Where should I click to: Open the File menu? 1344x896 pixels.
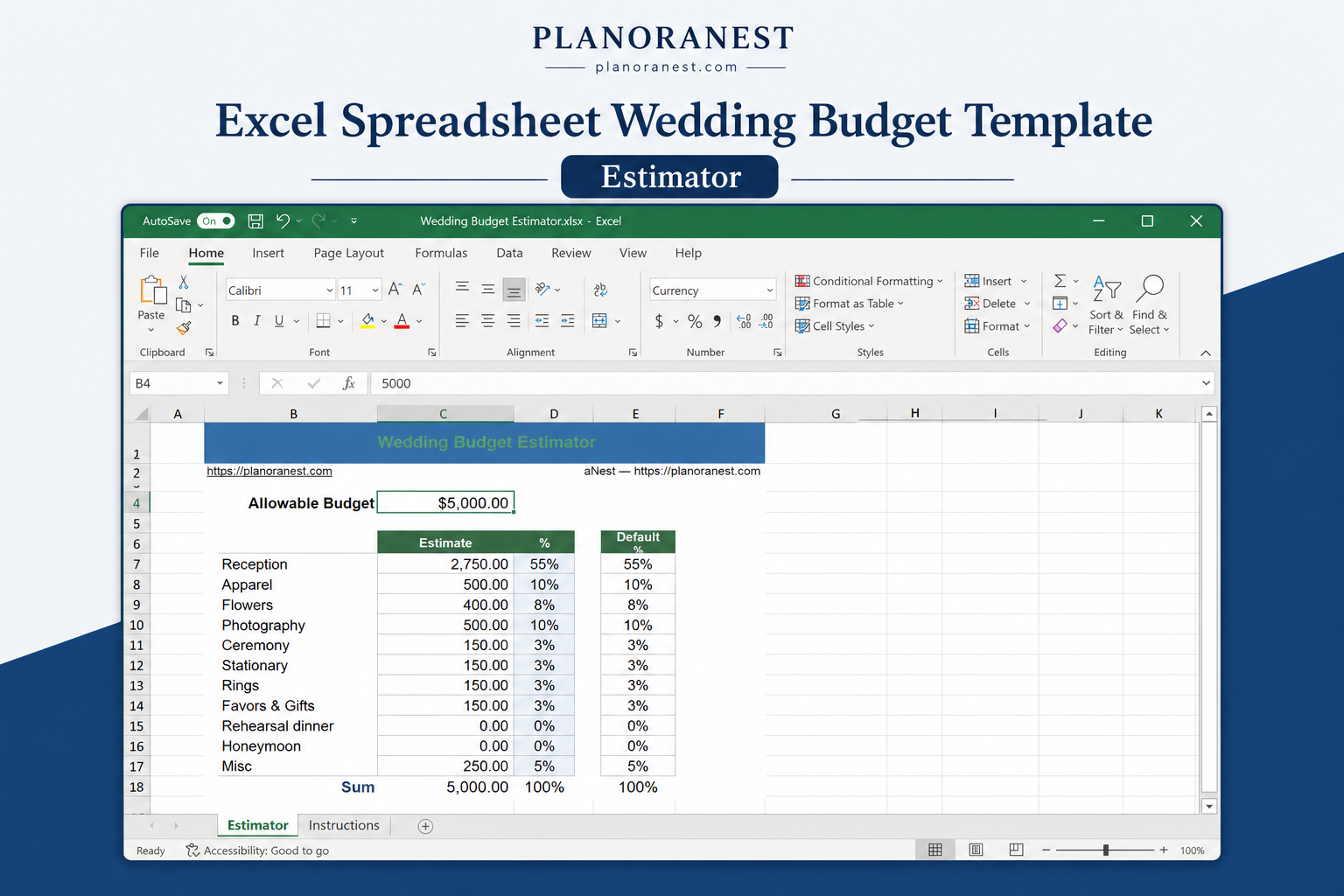(150, 253)
